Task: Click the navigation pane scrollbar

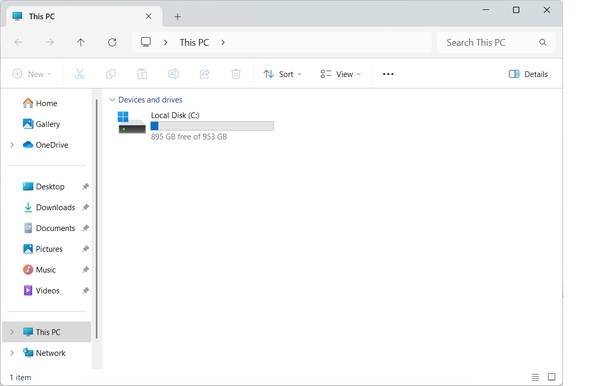Action: (x=97, y=218)
